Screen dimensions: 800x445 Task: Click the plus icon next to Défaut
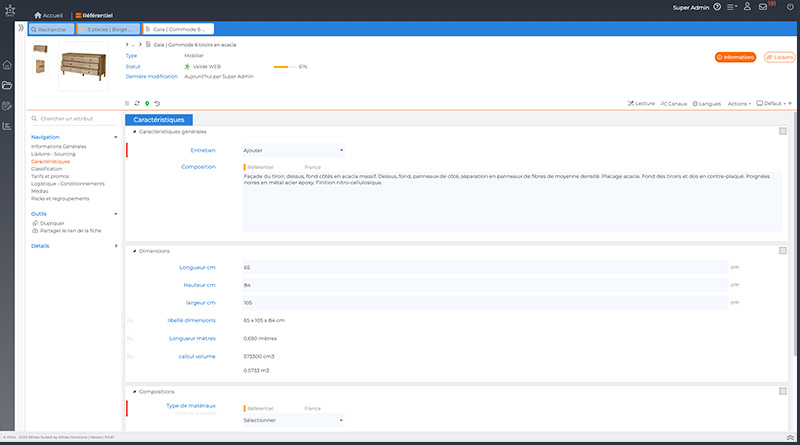point(790,104)
